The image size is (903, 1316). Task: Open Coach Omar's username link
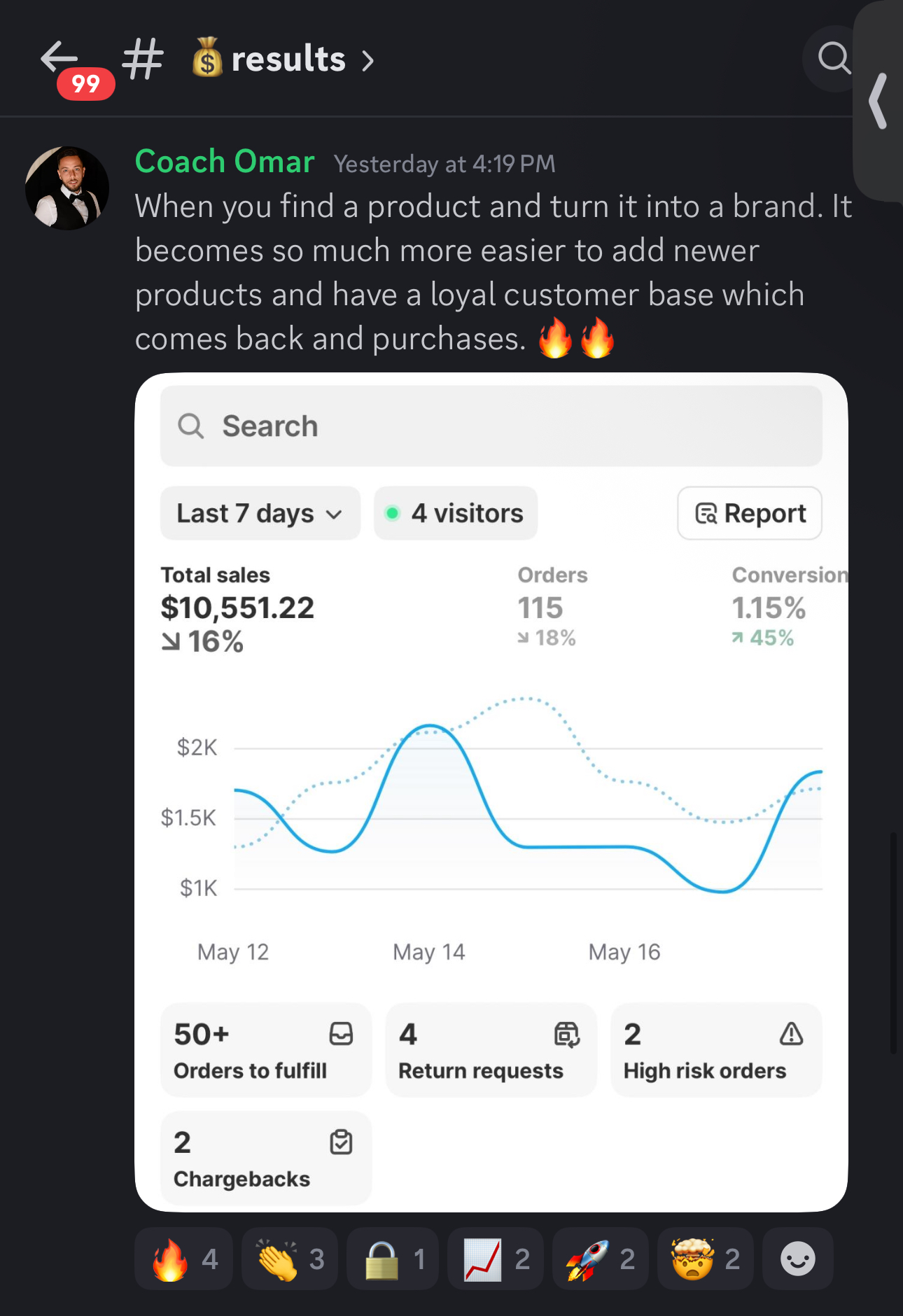click(225, 162)
